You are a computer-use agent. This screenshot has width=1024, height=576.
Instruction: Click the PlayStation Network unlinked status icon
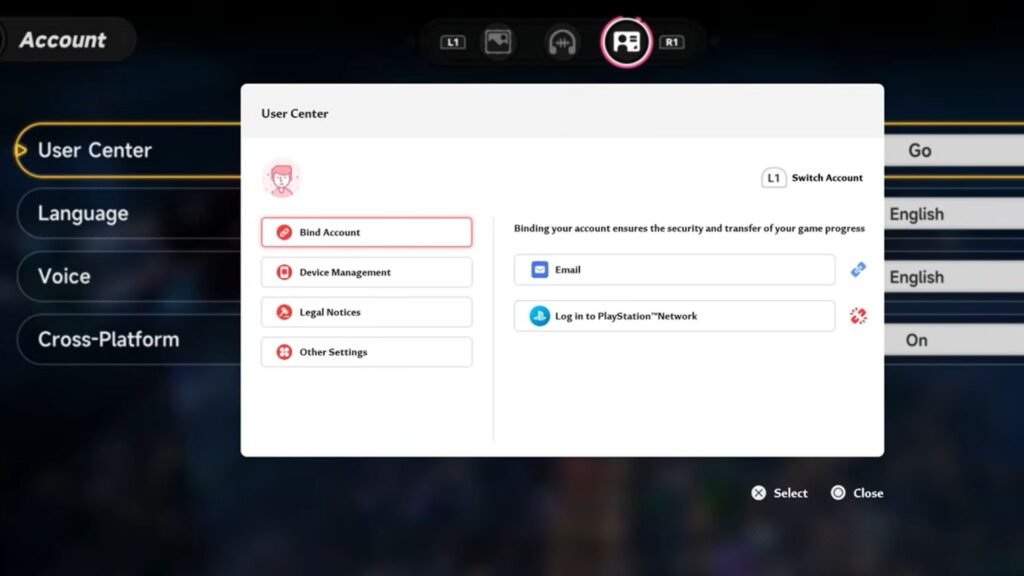(857, 316)
